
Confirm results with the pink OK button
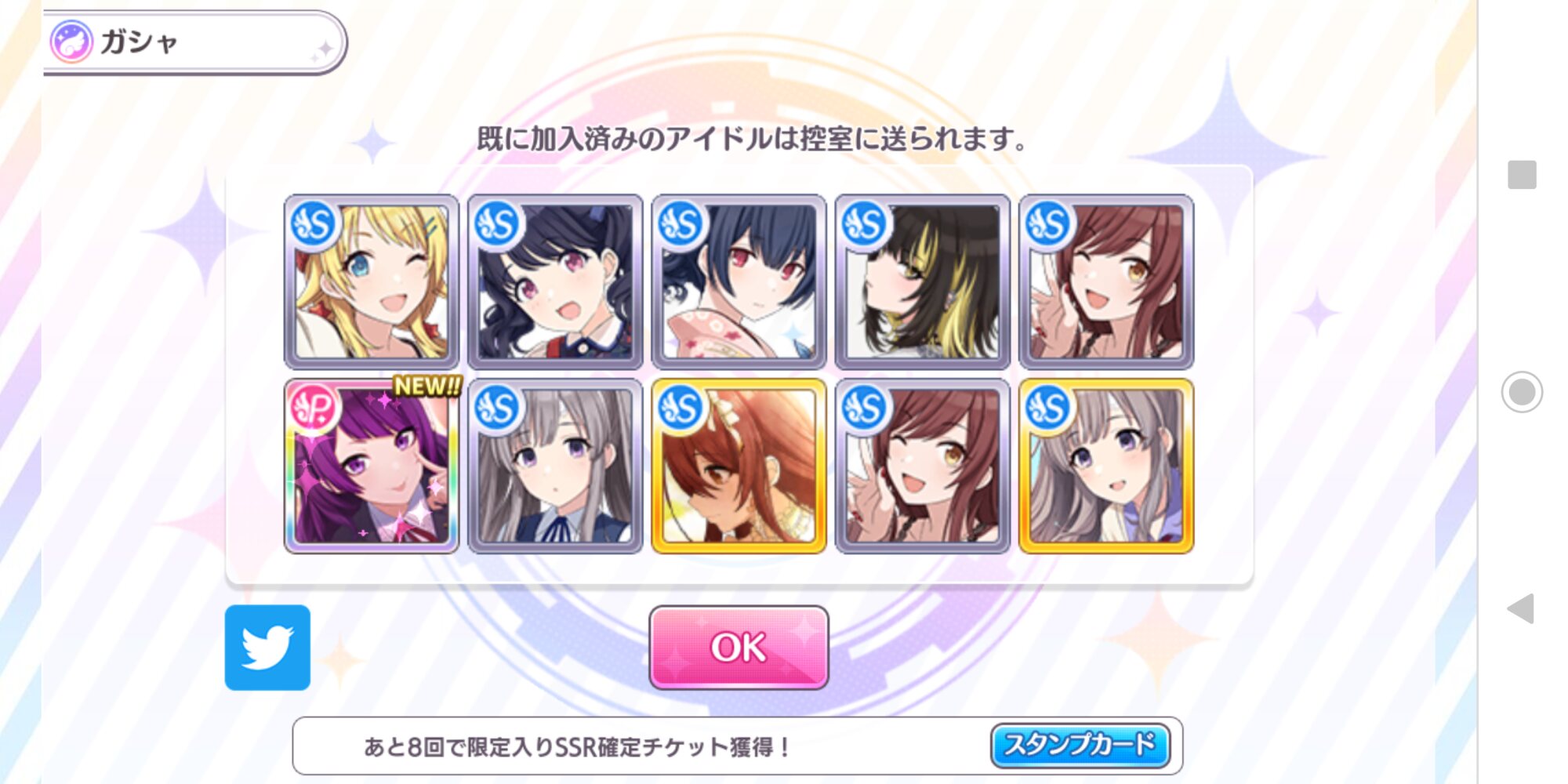[739, 648]
